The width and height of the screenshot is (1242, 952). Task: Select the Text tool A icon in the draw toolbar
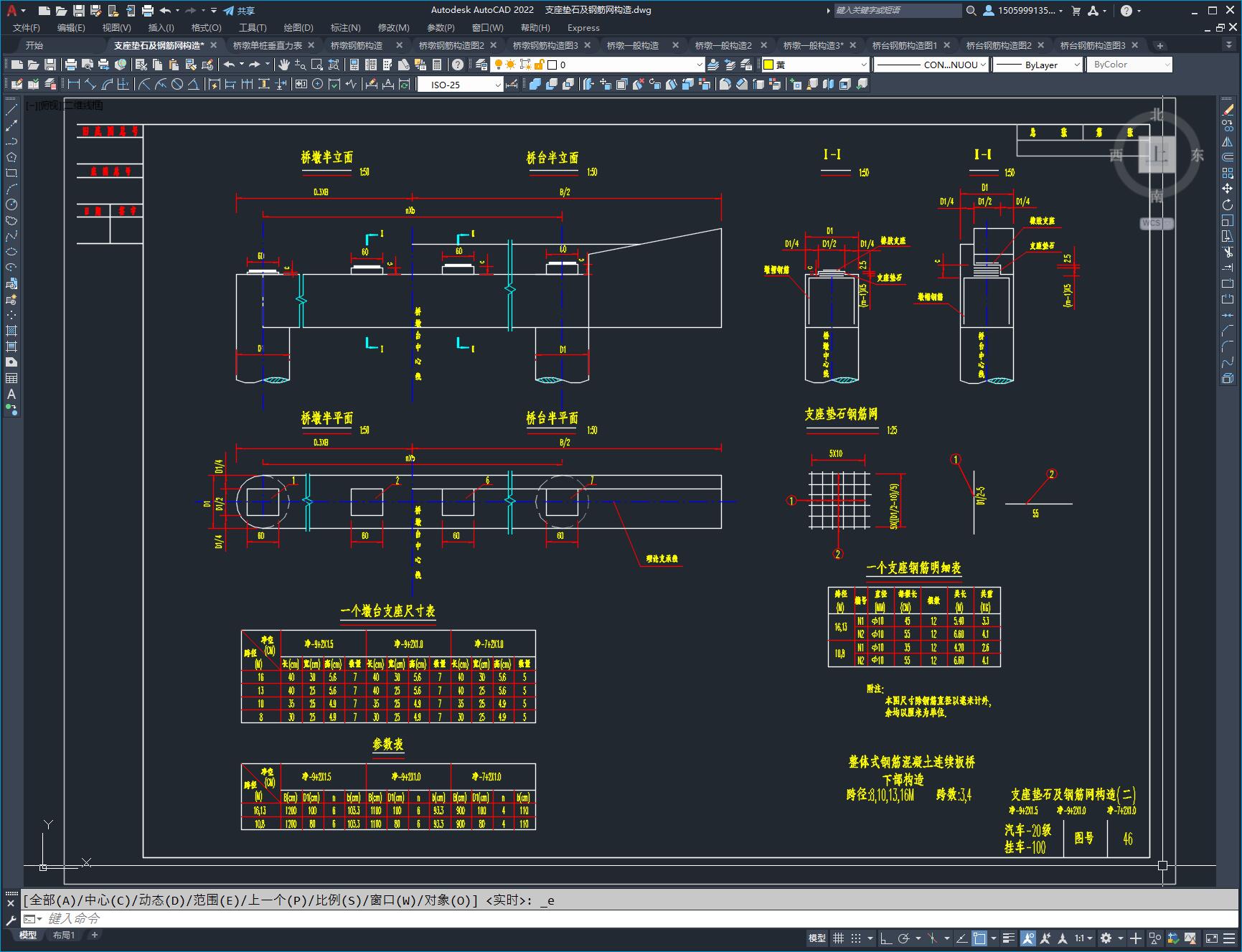tap(11, 394)
